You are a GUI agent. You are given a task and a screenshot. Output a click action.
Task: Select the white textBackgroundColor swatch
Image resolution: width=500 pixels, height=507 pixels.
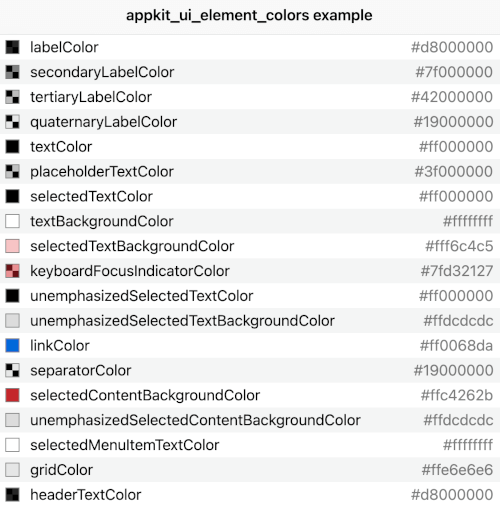click(12, 221)
